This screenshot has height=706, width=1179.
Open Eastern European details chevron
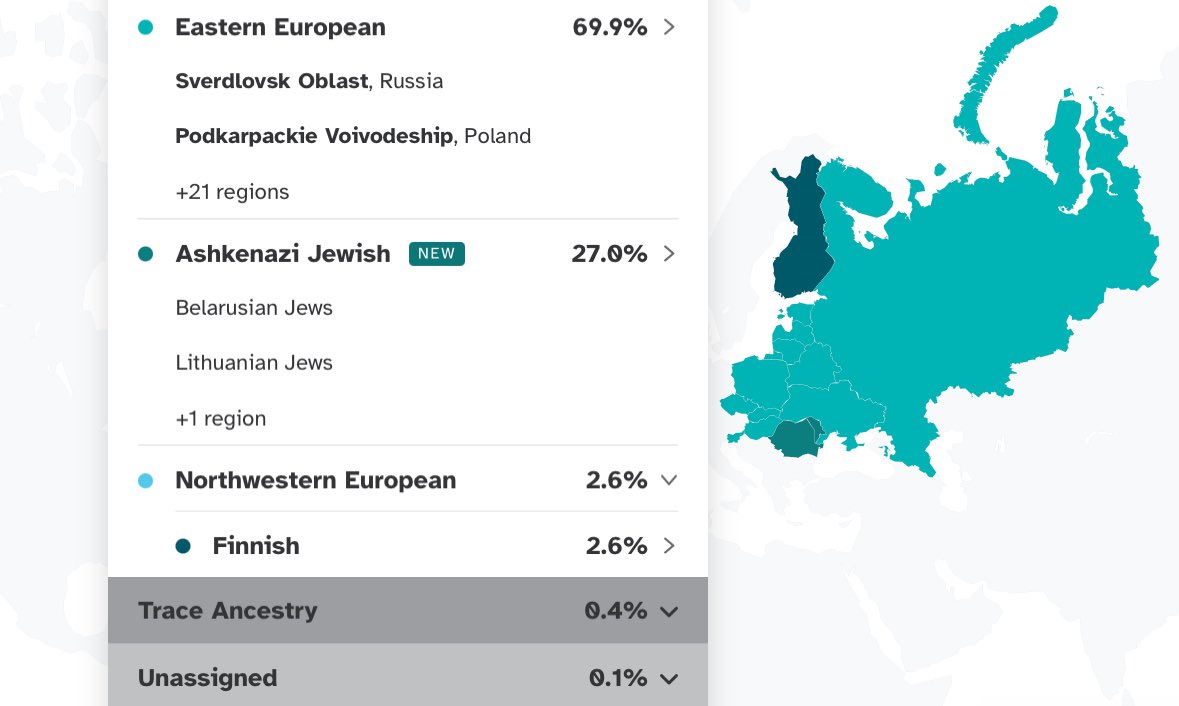tap(669, 27)
